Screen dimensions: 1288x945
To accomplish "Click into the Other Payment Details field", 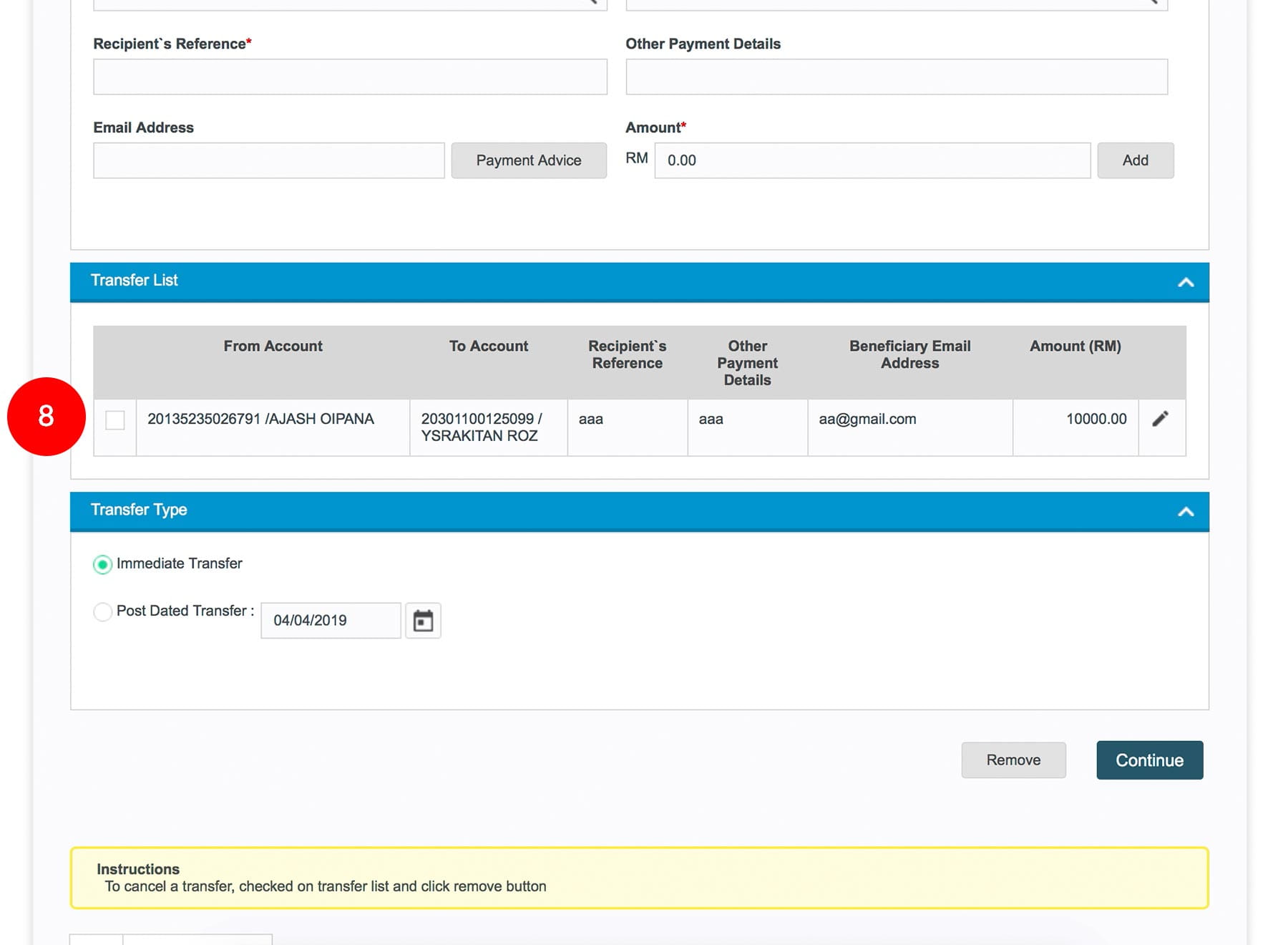I will coord(896,77).
